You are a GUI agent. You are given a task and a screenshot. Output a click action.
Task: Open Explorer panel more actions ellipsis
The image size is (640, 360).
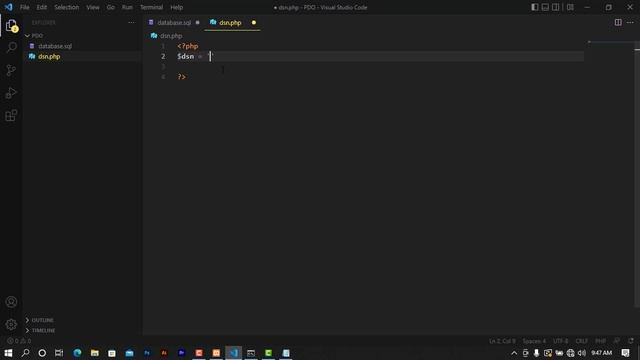tap(131, 22)
